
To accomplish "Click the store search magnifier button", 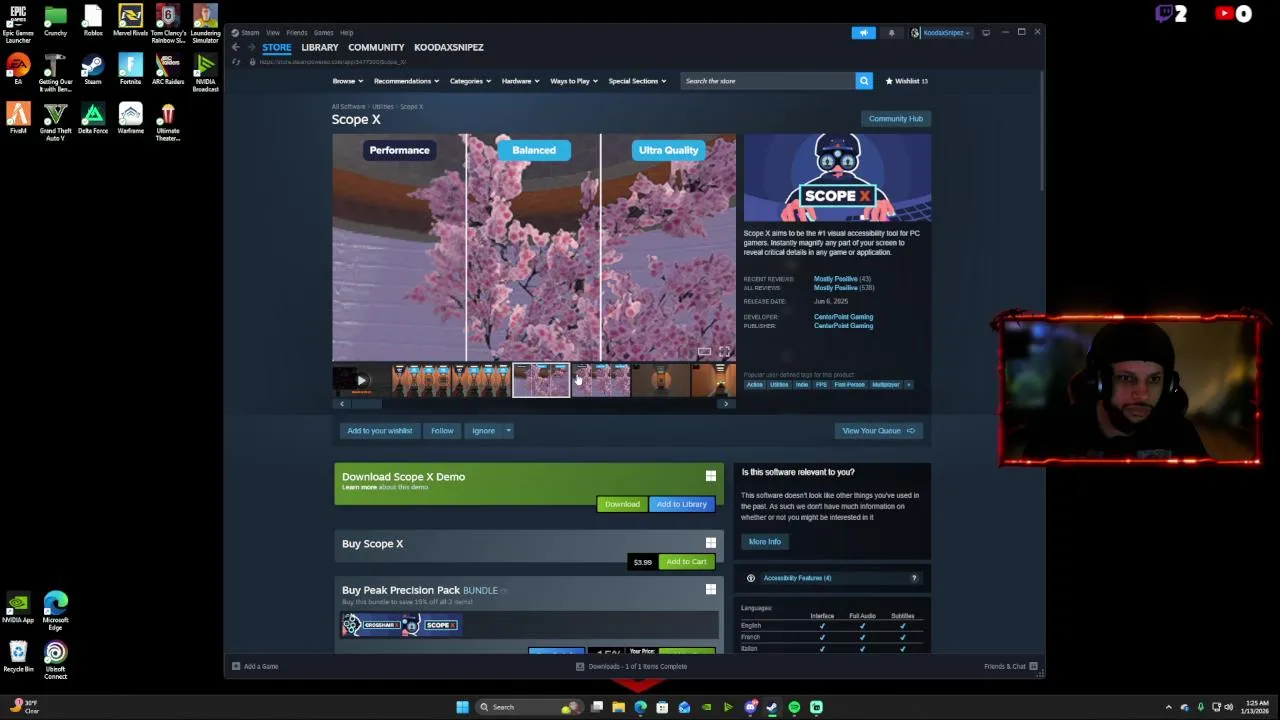I will coord(864,81).
